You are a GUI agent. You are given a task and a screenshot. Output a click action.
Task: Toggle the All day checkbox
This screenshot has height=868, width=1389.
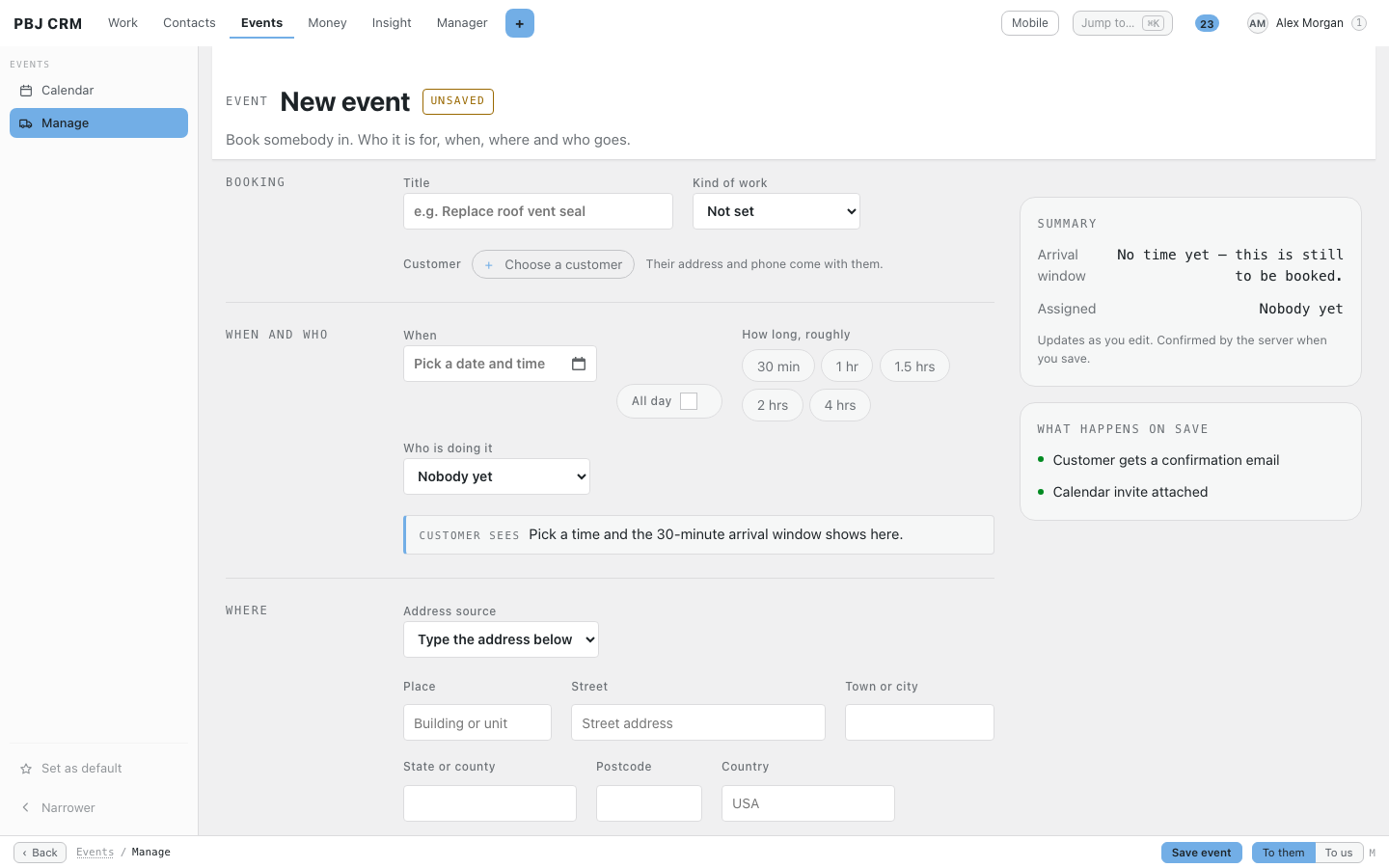coord(689,401)
